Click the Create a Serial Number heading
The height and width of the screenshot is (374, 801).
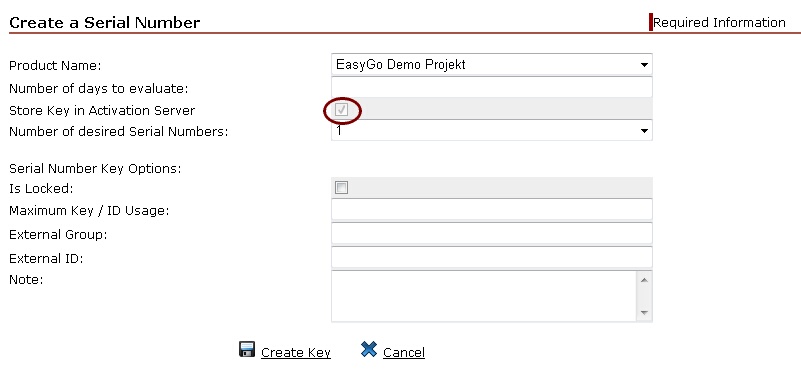[x=105, y=22]
